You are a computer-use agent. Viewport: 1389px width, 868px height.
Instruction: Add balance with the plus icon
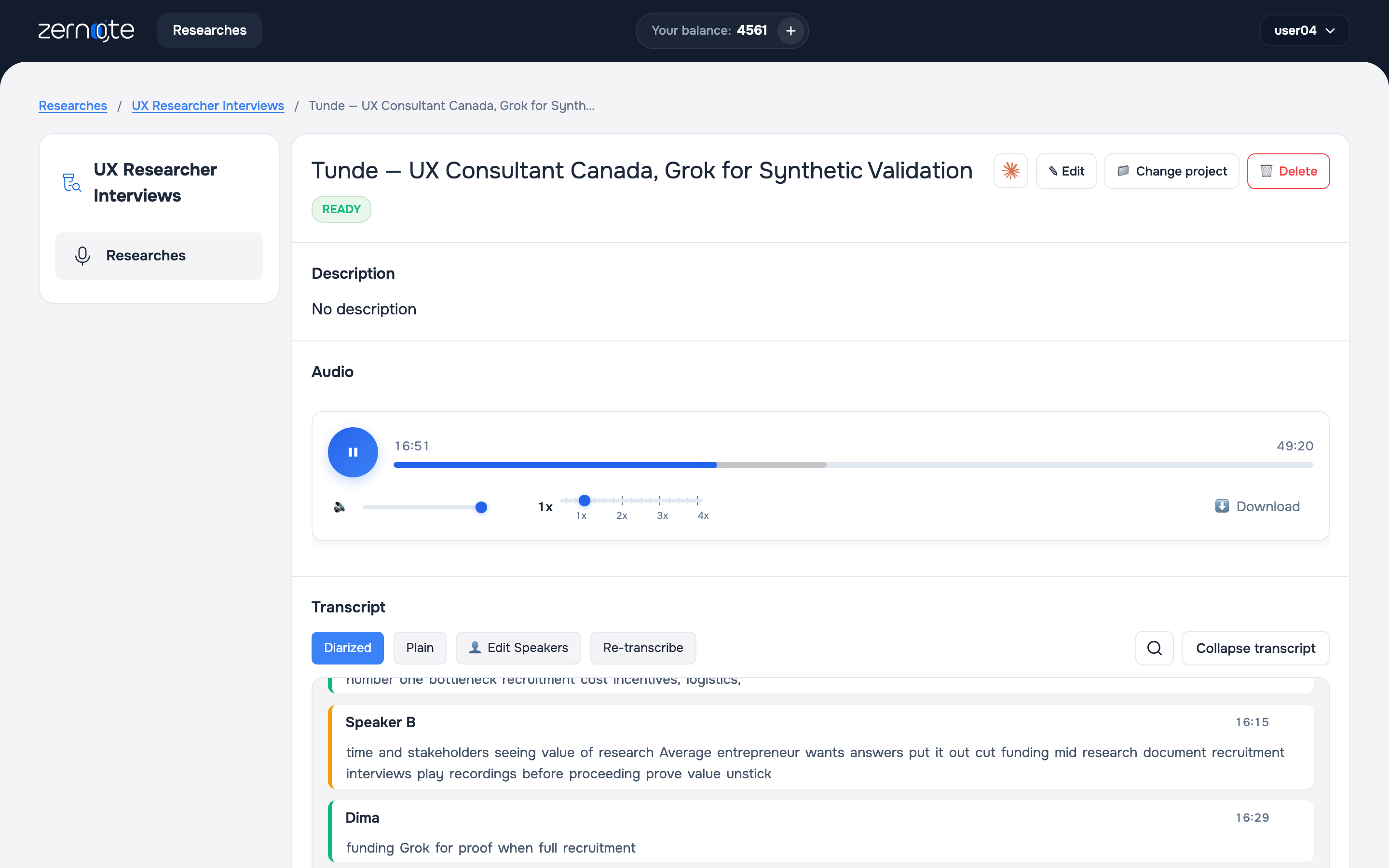pyautogui.click(x=790, y=30)
